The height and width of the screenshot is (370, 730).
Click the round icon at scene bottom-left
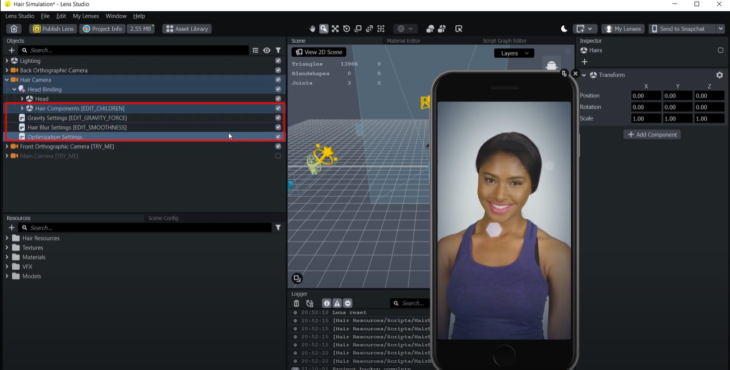[x=297, y=278]
